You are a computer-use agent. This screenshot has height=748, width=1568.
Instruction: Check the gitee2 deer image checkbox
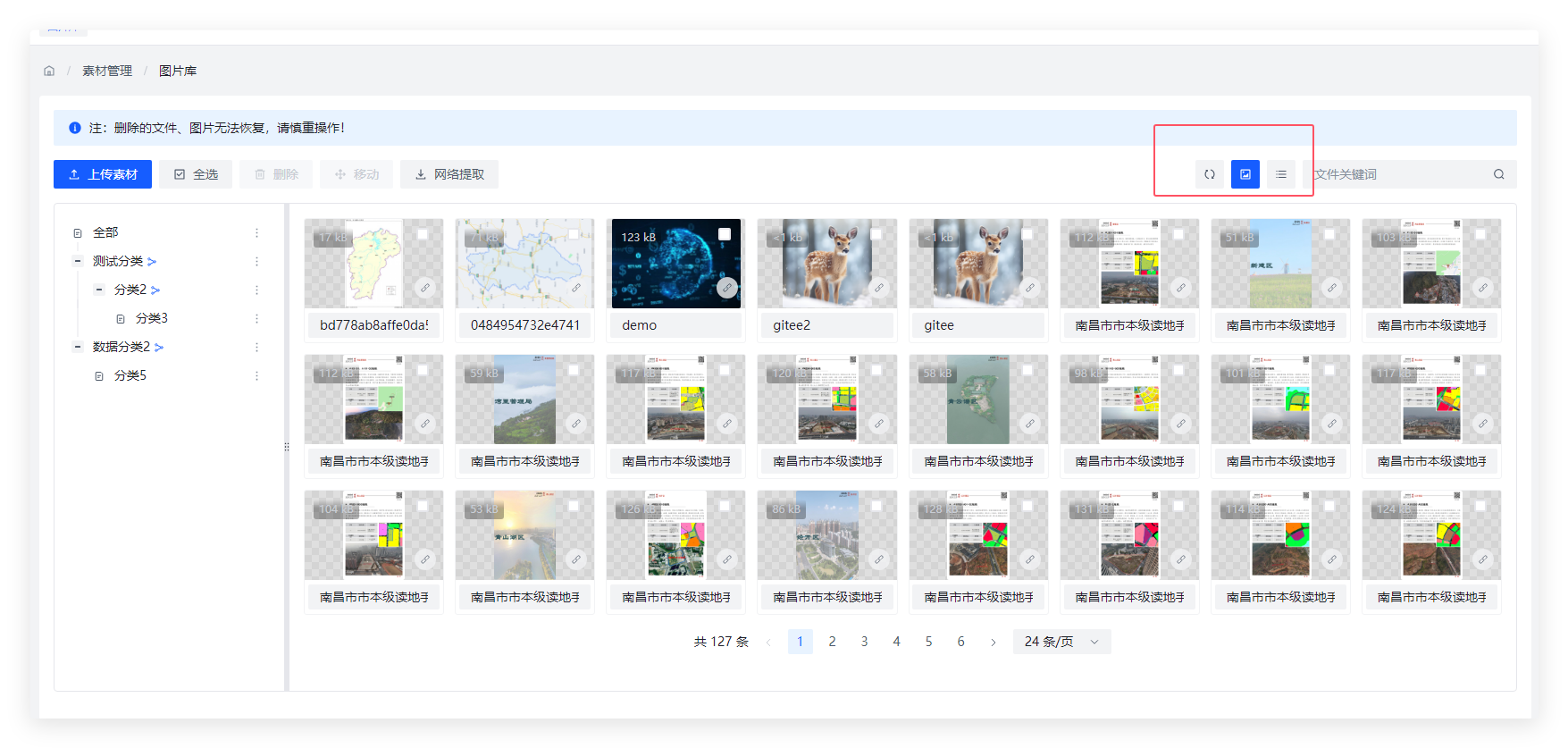(876, 234)
